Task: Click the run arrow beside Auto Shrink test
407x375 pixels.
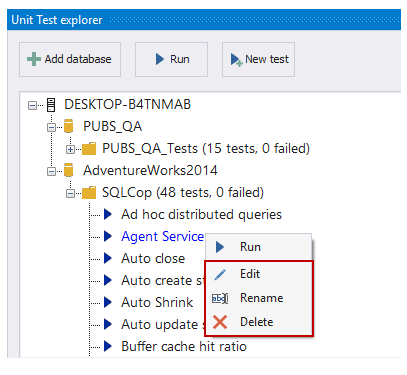Action: click(108, 302)
